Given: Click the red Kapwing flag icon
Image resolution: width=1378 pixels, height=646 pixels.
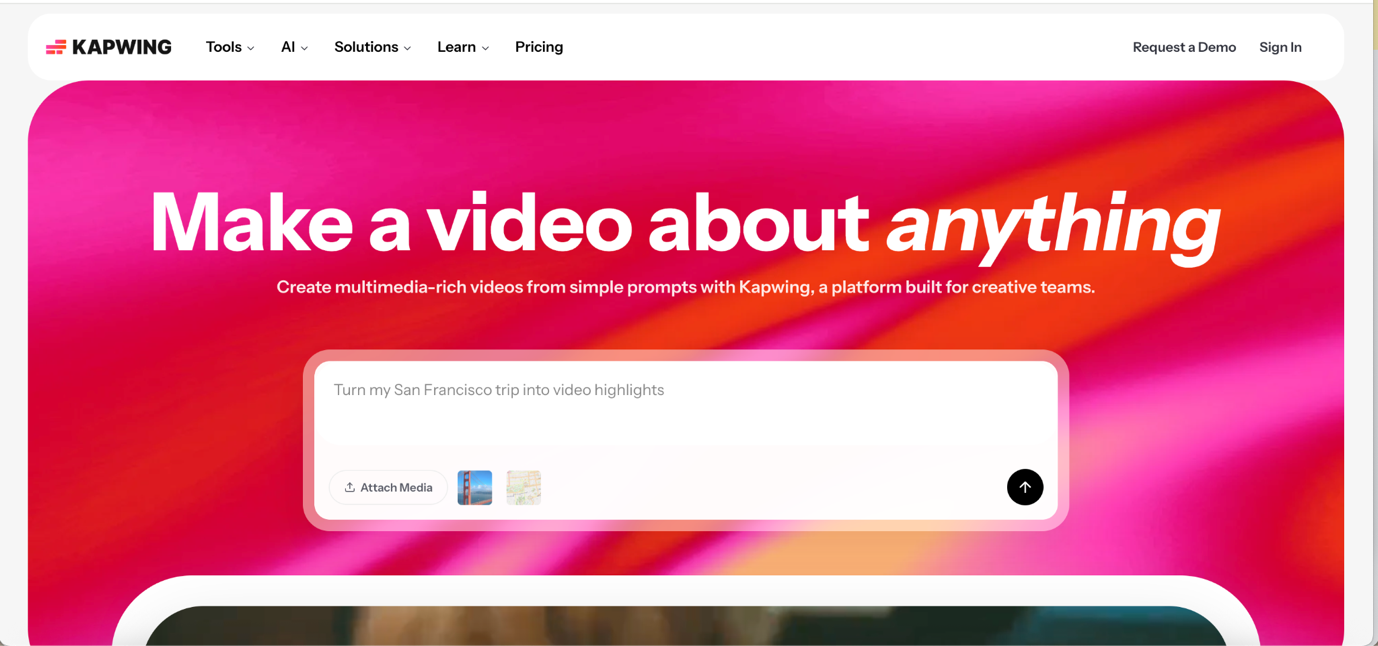Looking at the screenshot, I should pos(56,46).
